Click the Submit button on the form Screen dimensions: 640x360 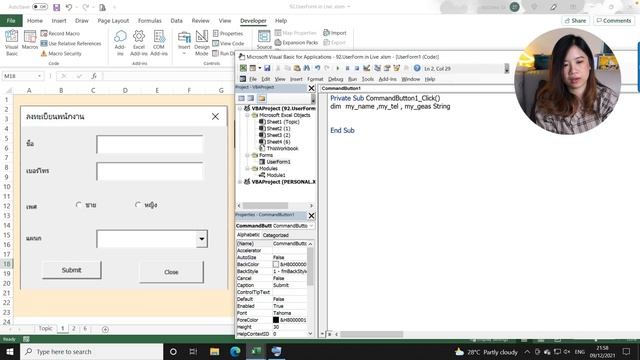pos(71,270)
